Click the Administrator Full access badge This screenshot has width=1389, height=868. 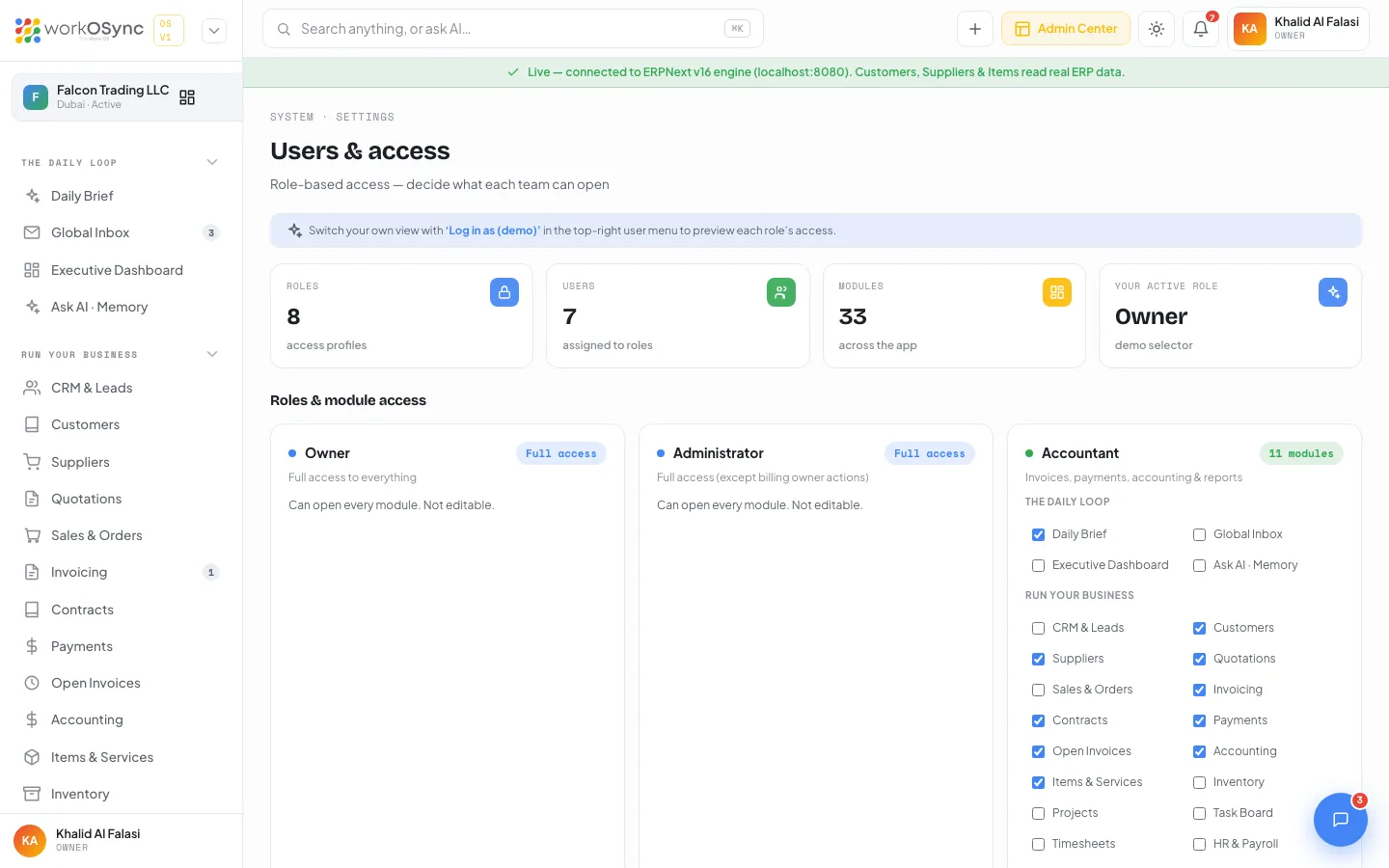click(930, 453)
